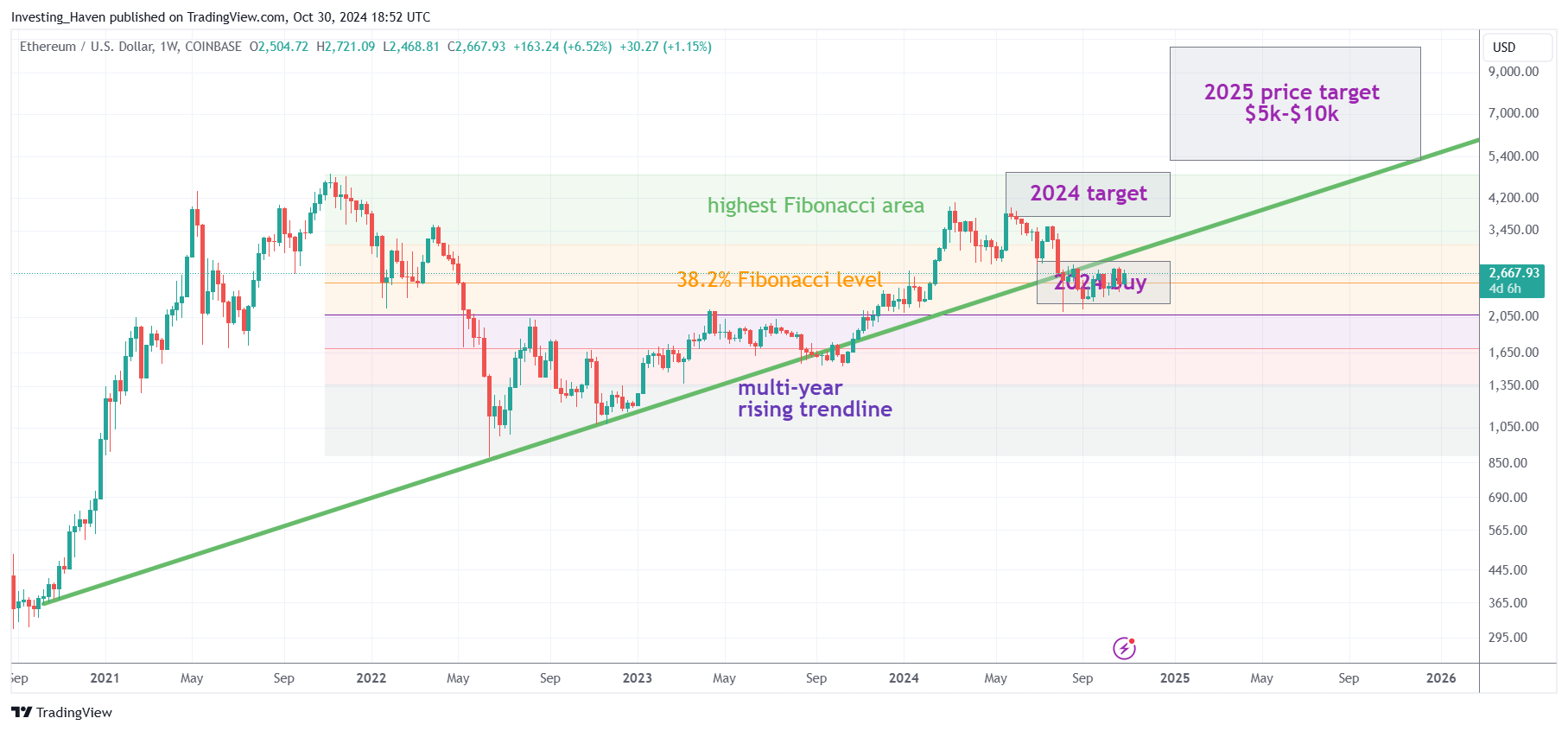
Task: Click the current price label 2,667.93
Action: click(1514, 281)
